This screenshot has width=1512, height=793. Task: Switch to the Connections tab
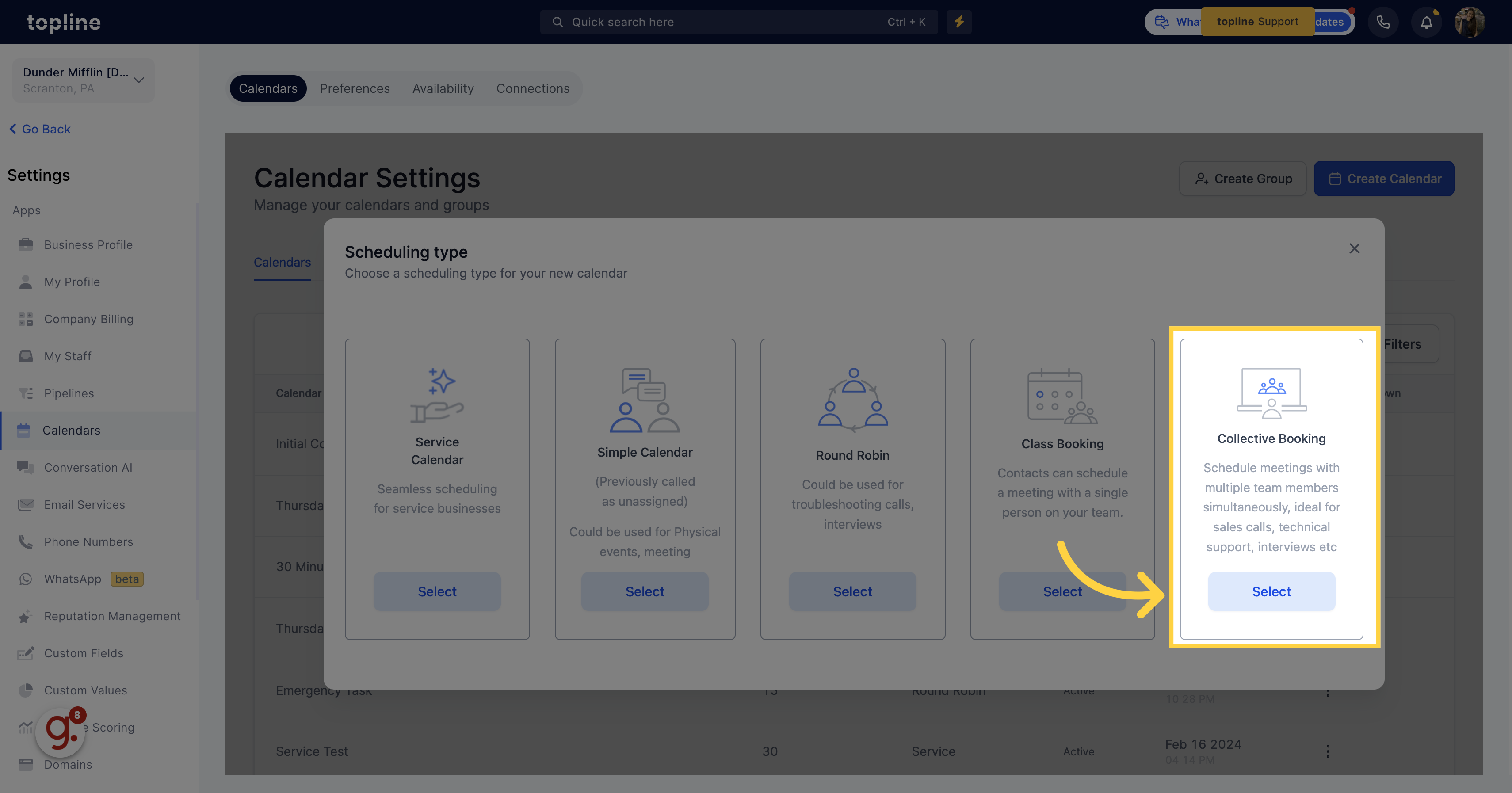pyautogui.click(x=533, y=88)
